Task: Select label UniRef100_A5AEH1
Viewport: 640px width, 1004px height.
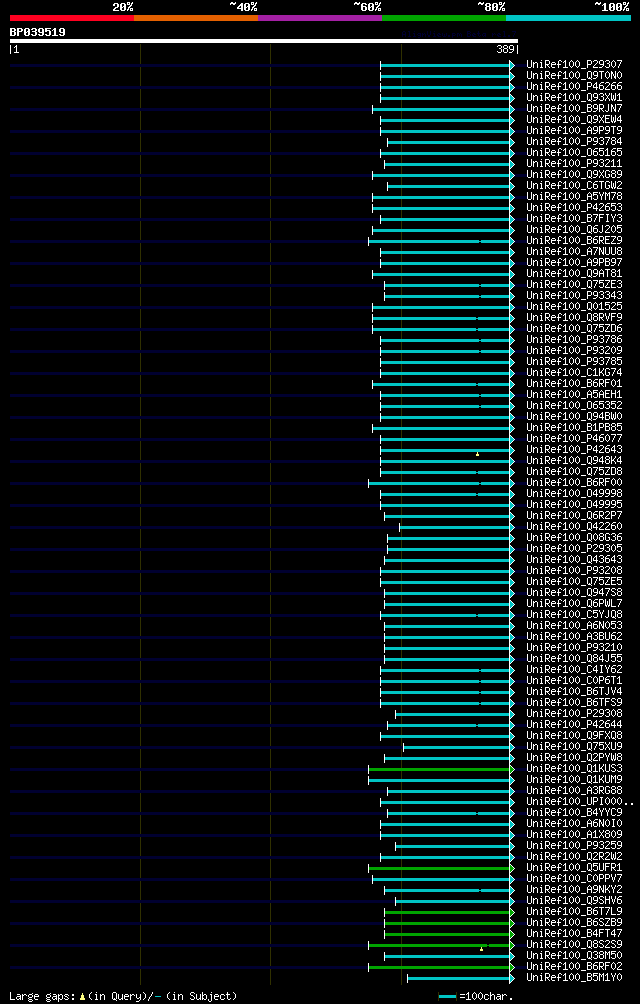Action: click(574, 394)
